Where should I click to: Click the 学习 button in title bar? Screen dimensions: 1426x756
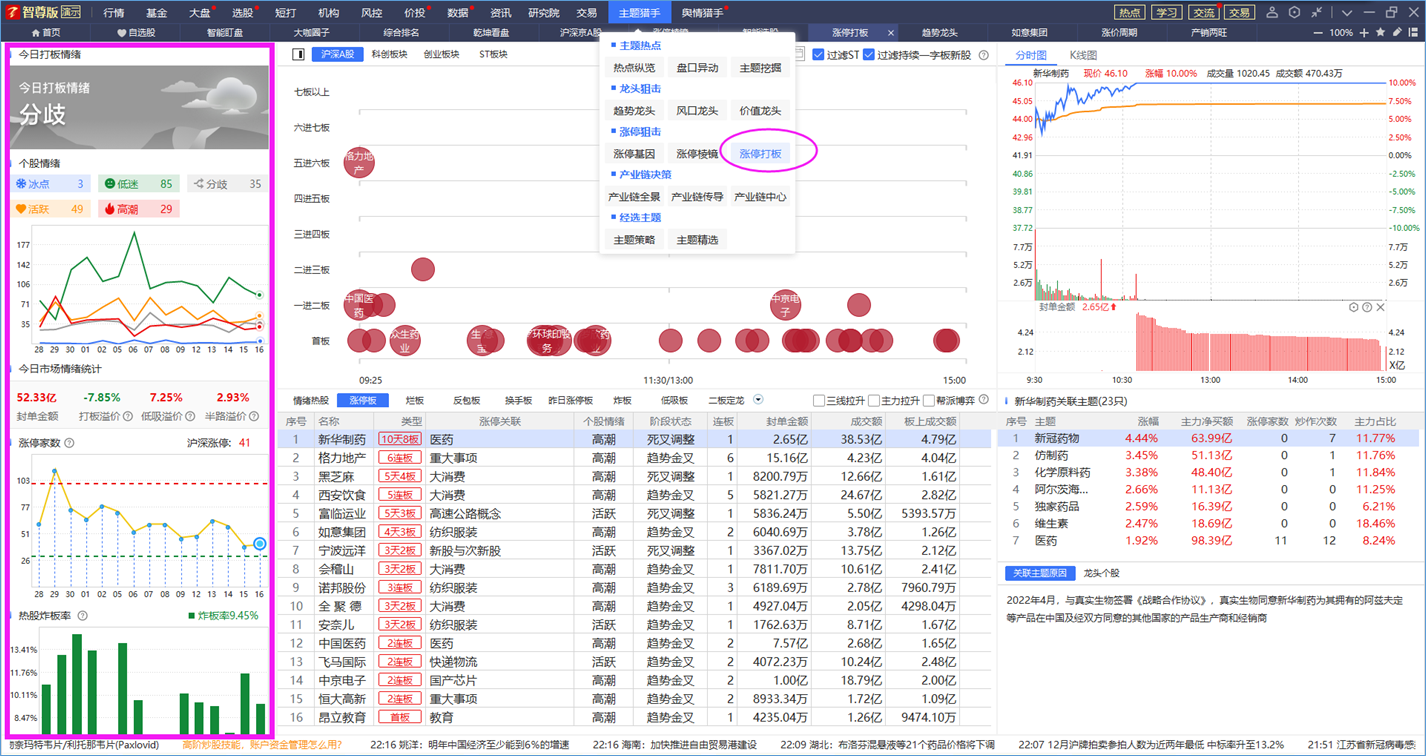click(x=1166, y=13)
